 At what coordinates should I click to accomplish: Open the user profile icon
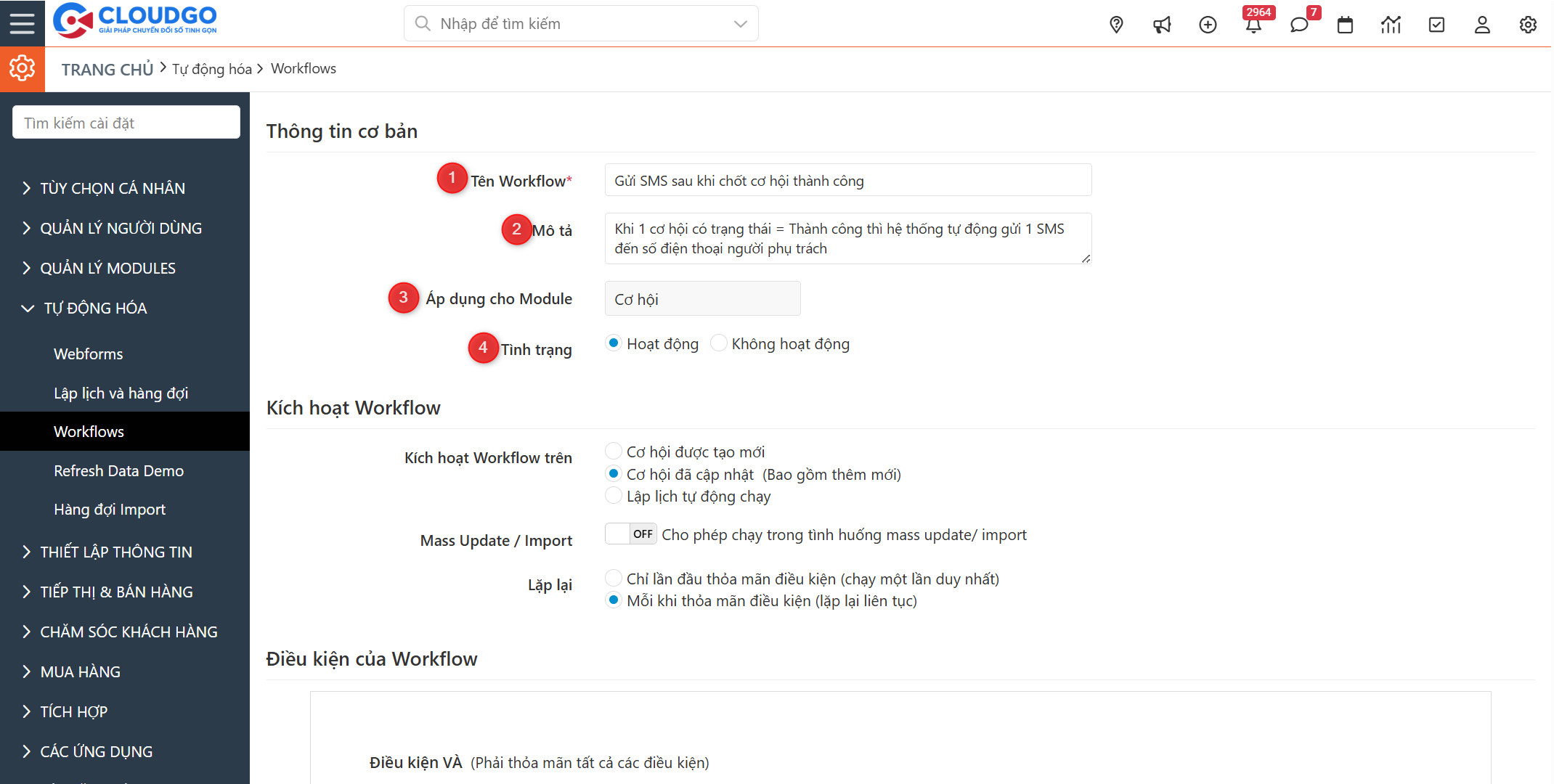click(1482, 24)
